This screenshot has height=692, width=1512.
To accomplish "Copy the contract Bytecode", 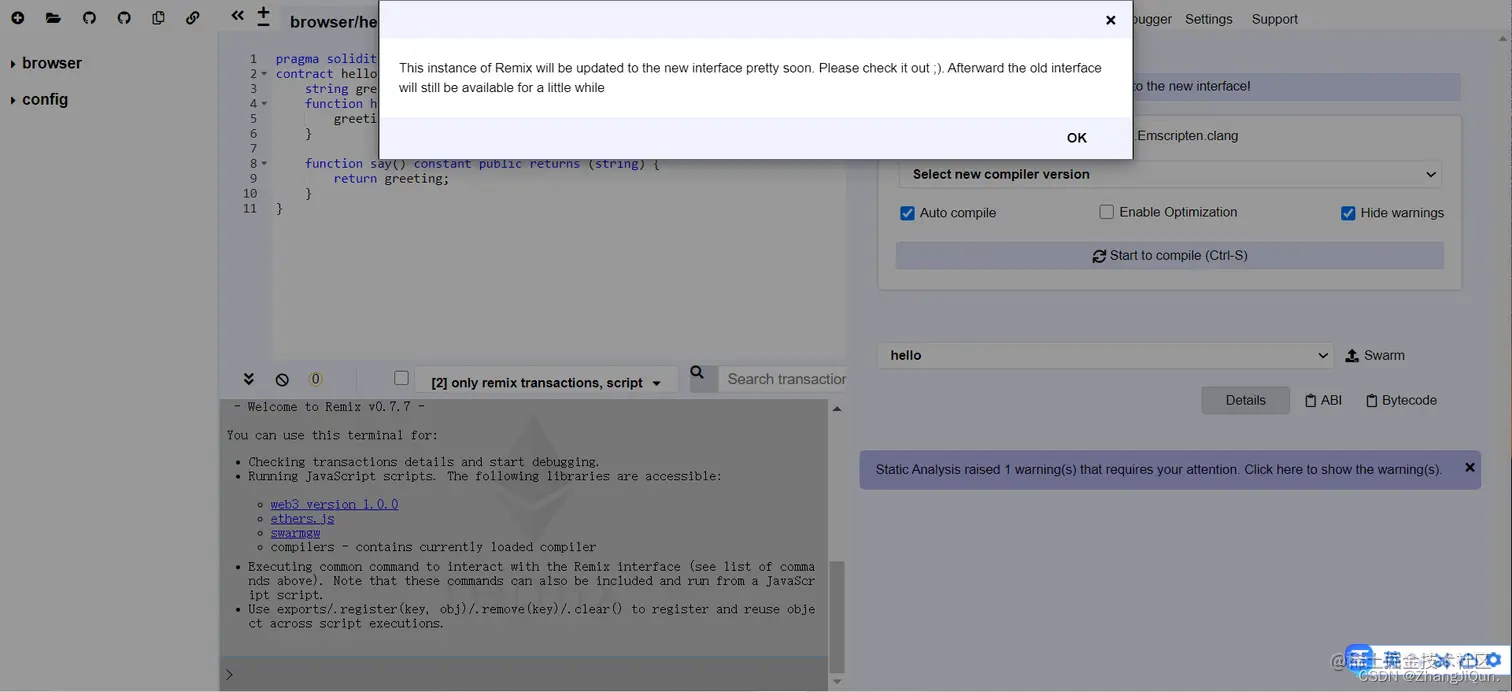I will click(1401, 400).
